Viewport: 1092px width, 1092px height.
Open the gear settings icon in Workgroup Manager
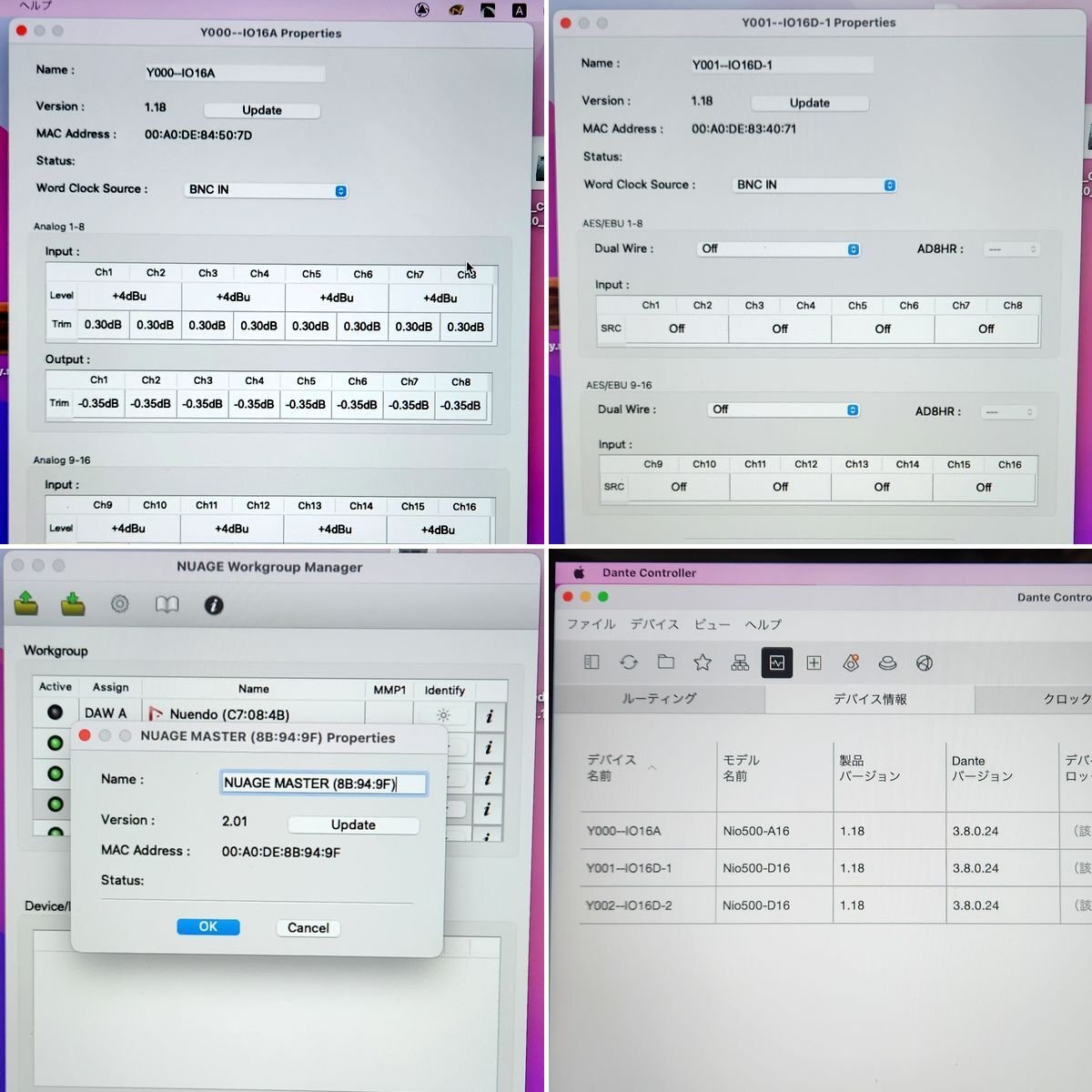[x=120, y=604]
